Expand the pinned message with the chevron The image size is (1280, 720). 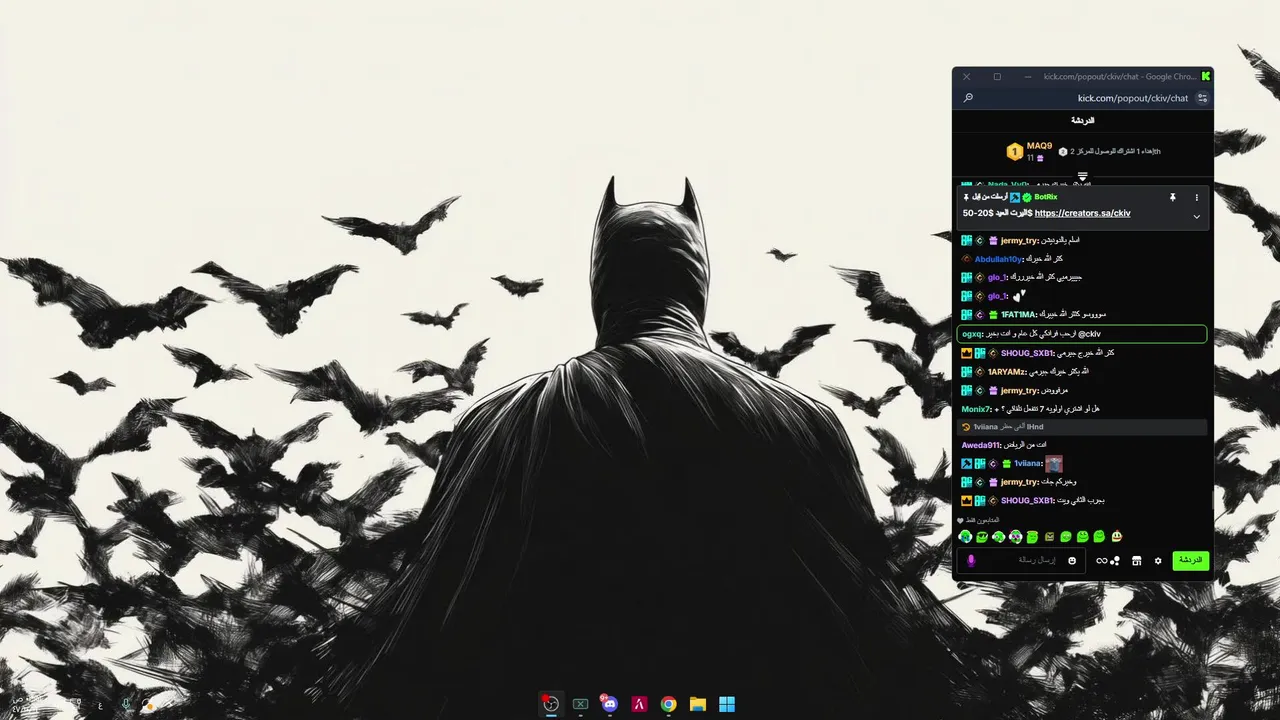click(x=1196, y=216)
